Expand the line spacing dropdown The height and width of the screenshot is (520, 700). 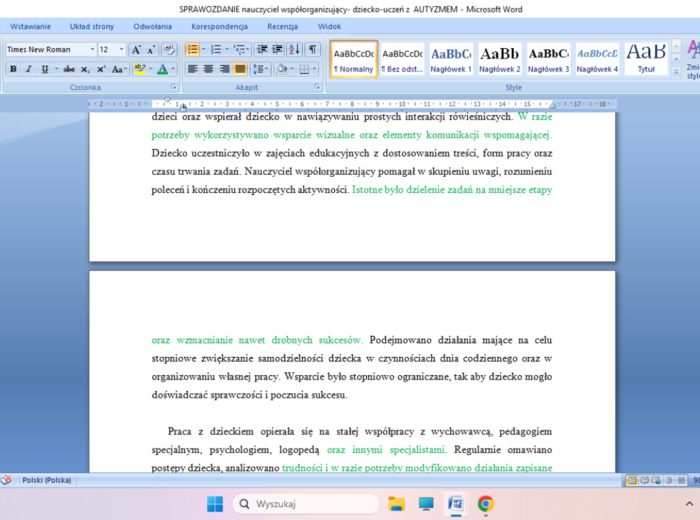tap(262, 69)
